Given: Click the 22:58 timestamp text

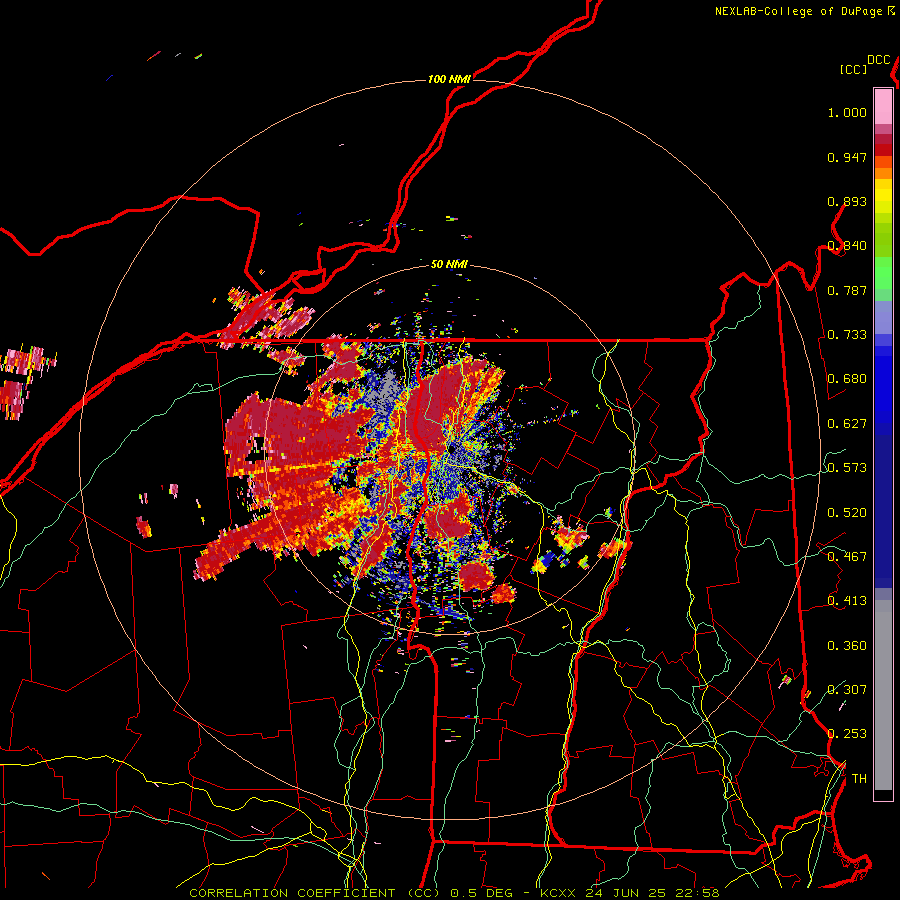Looking at the screenshot, I should [699, 893].
